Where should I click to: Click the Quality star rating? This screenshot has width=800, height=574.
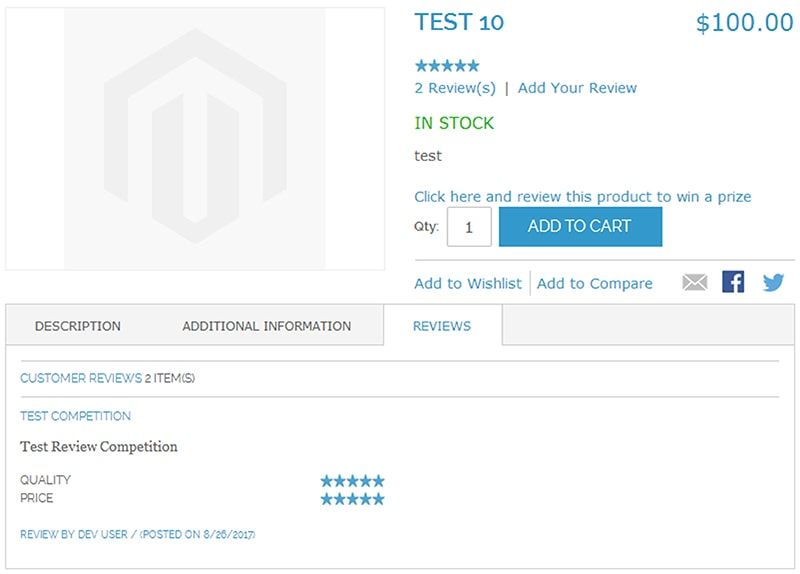coord(352,481)
